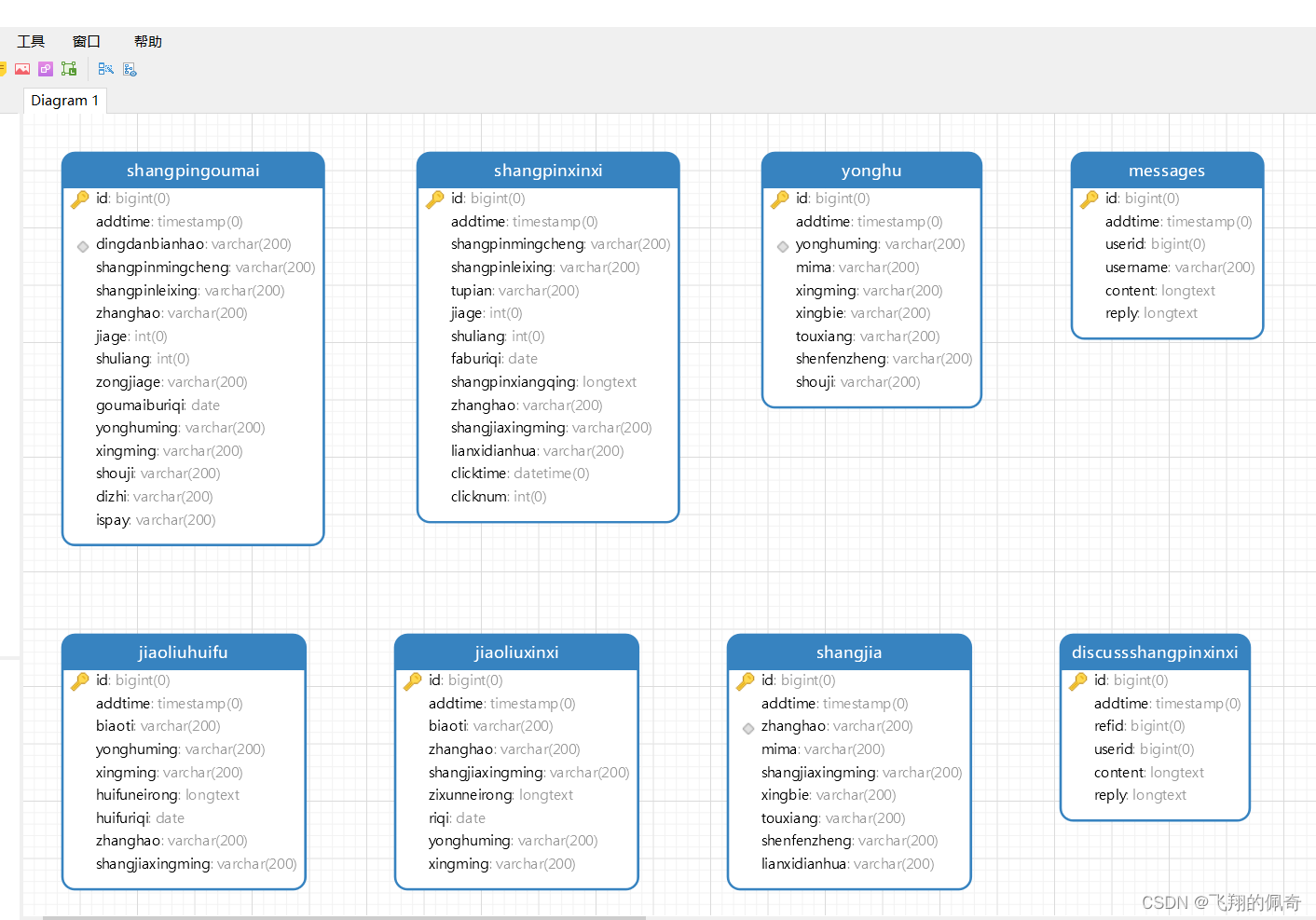The image size is (1316, 920).
Task: Click diamond index icon beside dingdanbianhao
Action: tap(83, 246)
